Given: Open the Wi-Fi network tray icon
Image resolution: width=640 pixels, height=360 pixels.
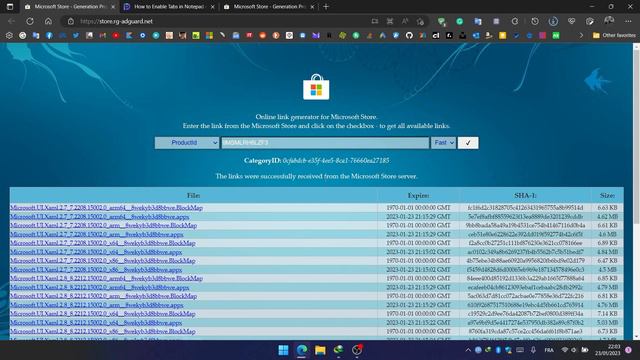Looking at the screenshot, I should click(x=565, y=350).
